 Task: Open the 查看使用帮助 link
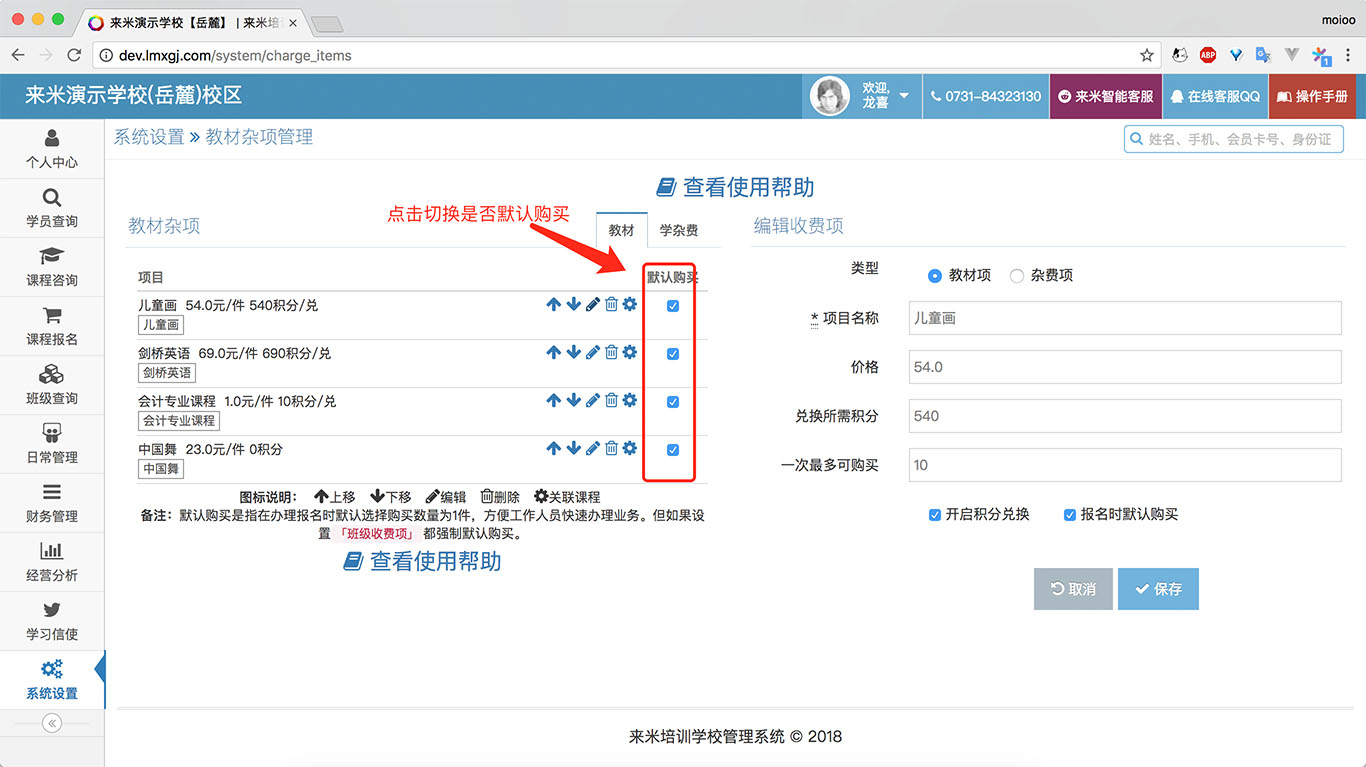(x=734, y=186)
